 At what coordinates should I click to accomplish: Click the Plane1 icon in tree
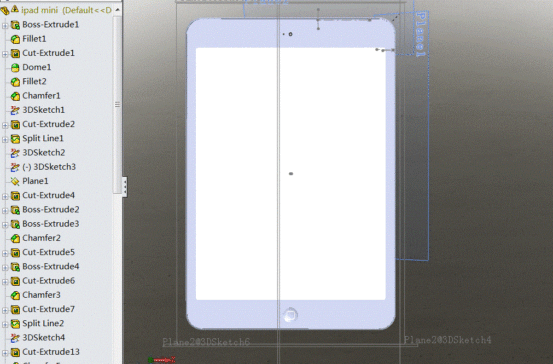pos(15,181)
